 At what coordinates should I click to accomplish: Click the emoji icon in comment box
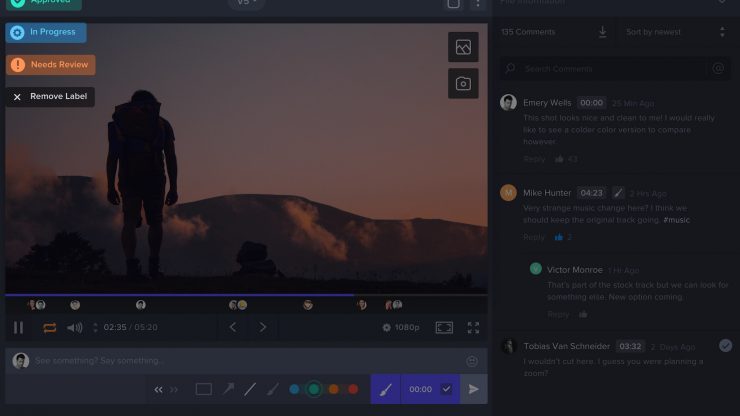(x=472, y=361)
